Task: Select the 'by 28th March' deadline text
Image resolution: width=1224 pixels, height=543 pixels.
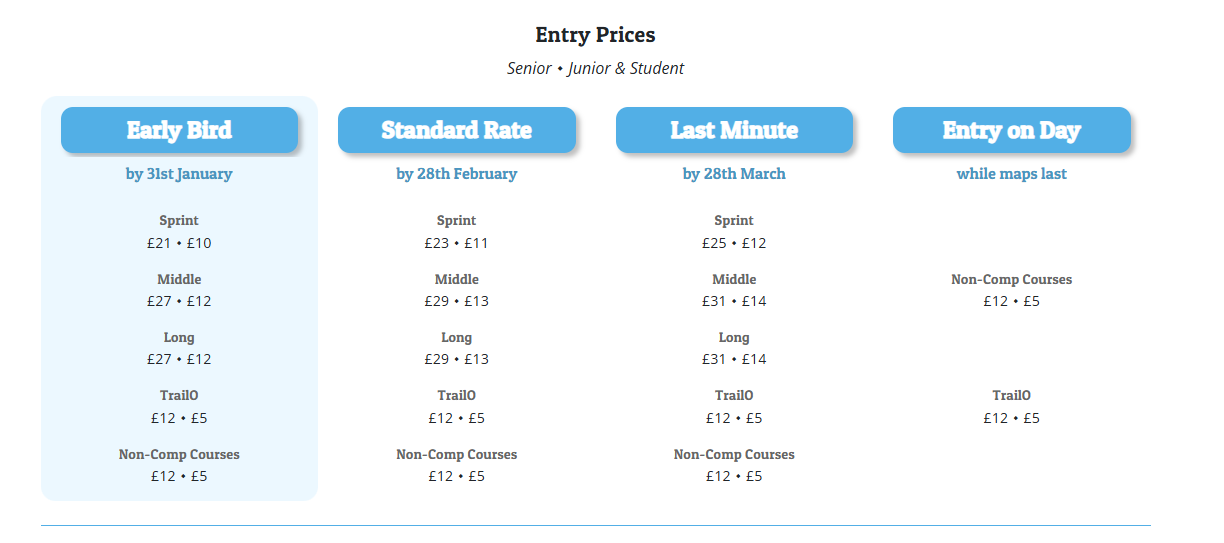Action: [734, 174]
